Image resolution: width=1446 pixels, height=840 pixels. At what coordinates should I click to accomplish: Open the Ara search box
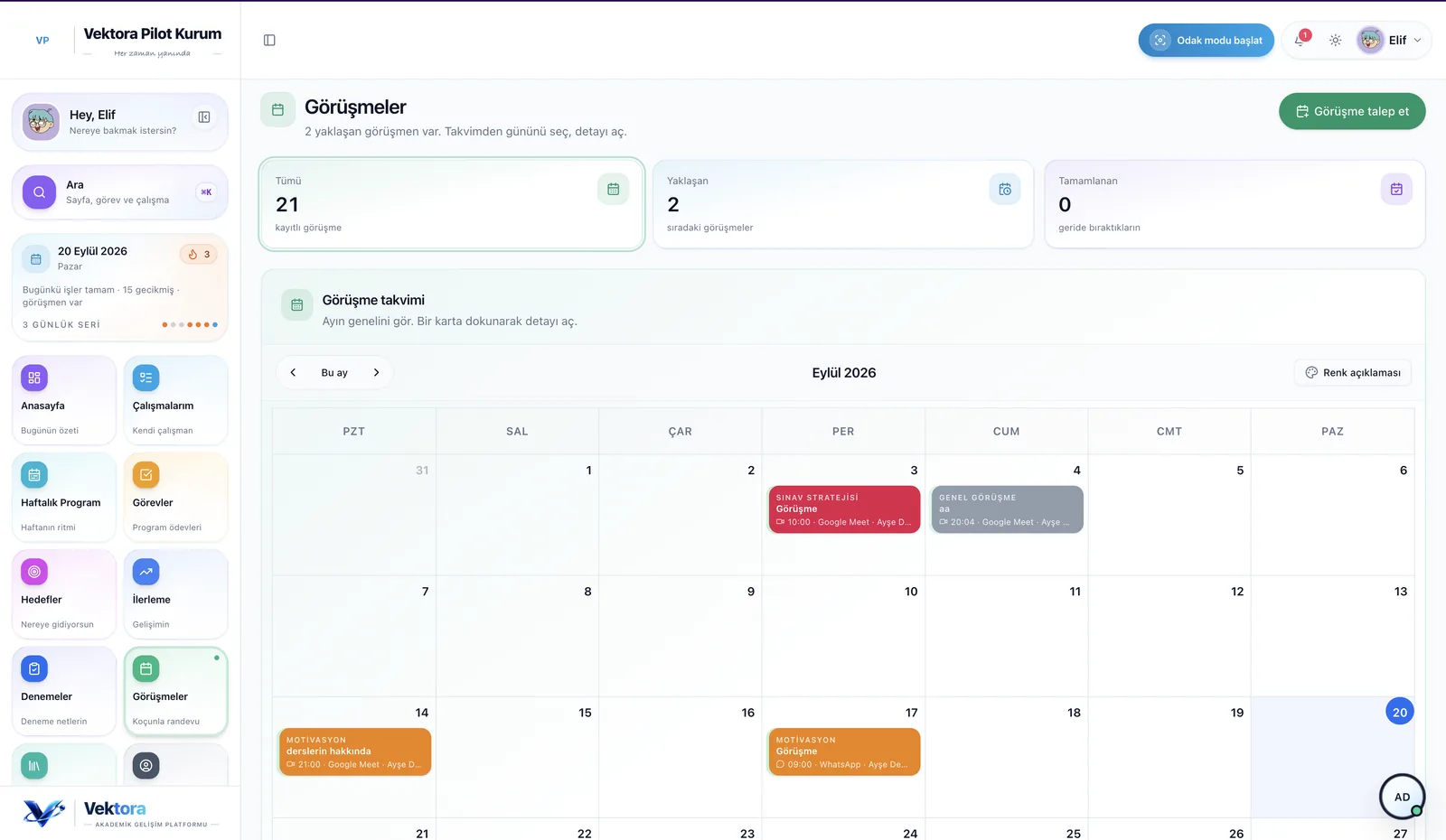pyautogui.click(x=119, y=191)
